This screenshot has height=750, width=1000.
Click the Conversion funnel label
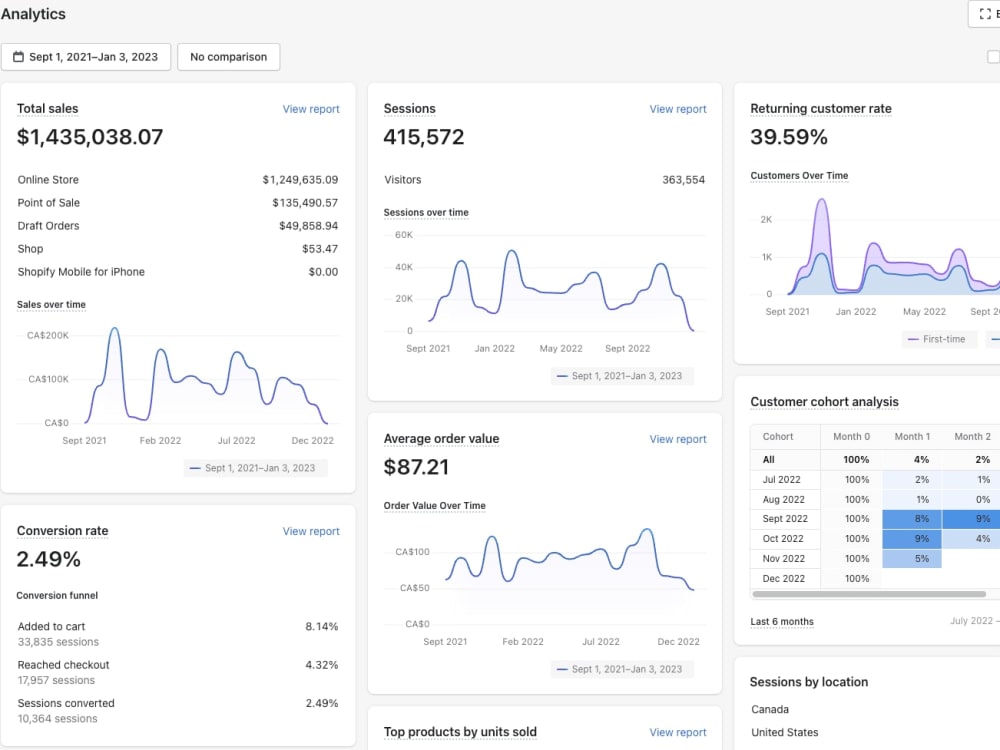(57, 596)
